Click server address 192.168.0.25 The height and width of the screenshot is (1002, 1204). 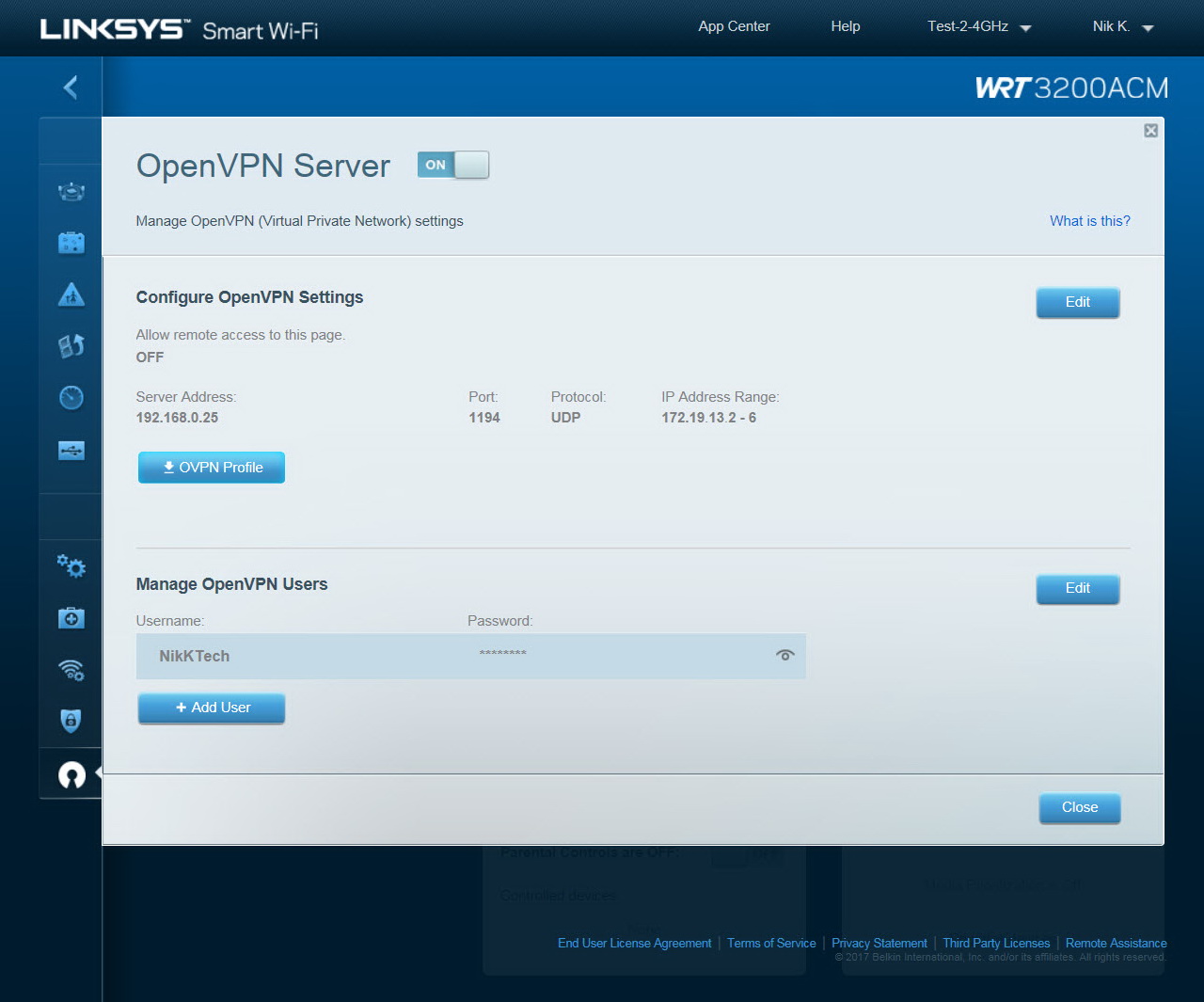point(177,418)
